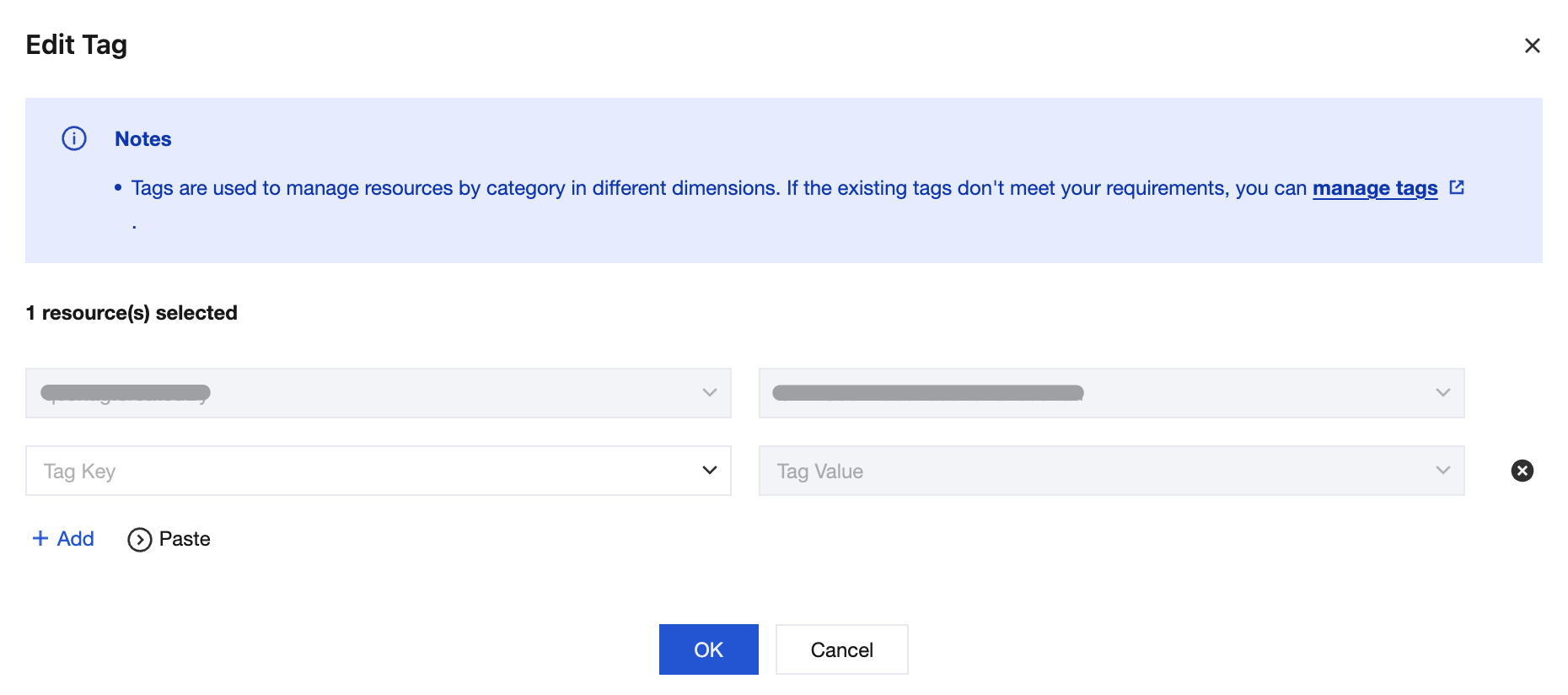Remove the empty tag row
Screen dimensions: 1568x695
(1522, 471)
